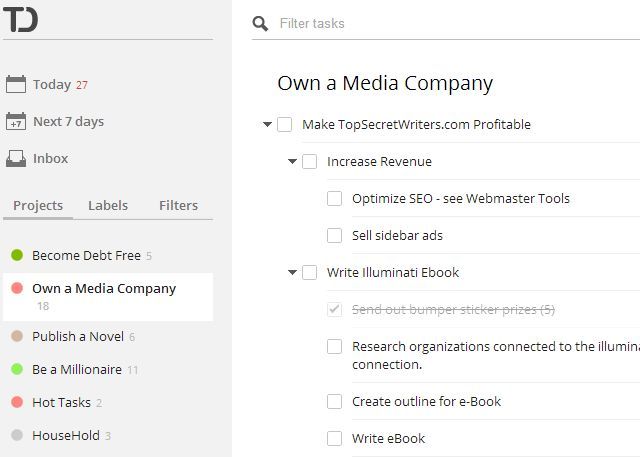Open the Become Debt Free project
The height and width of the screenshot is (457, 640).
coord(86,256)
